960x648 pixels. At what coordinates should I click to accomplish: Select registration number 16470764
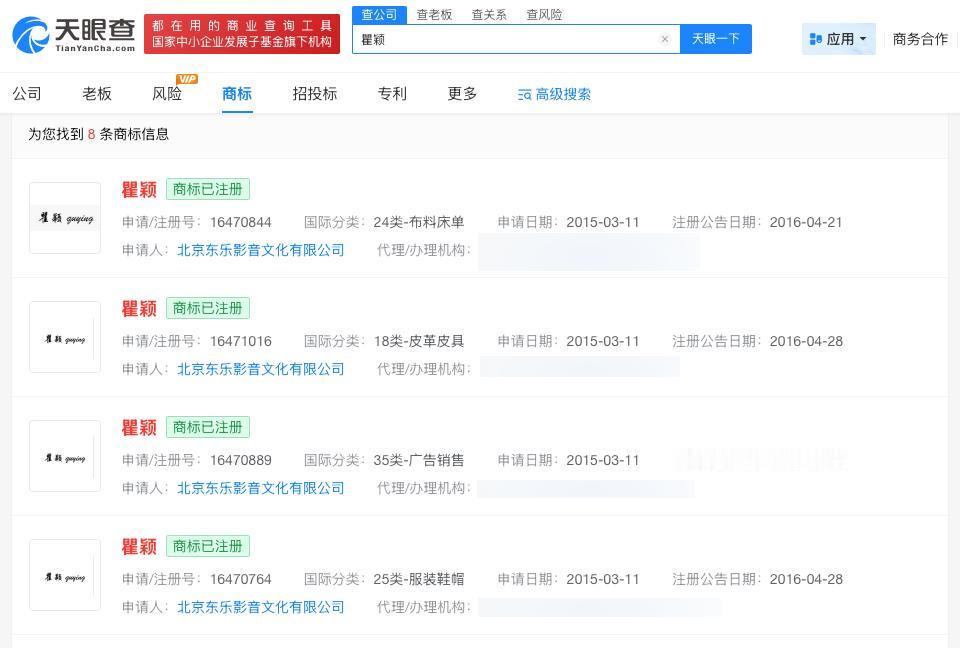click(x=241, y=579)
